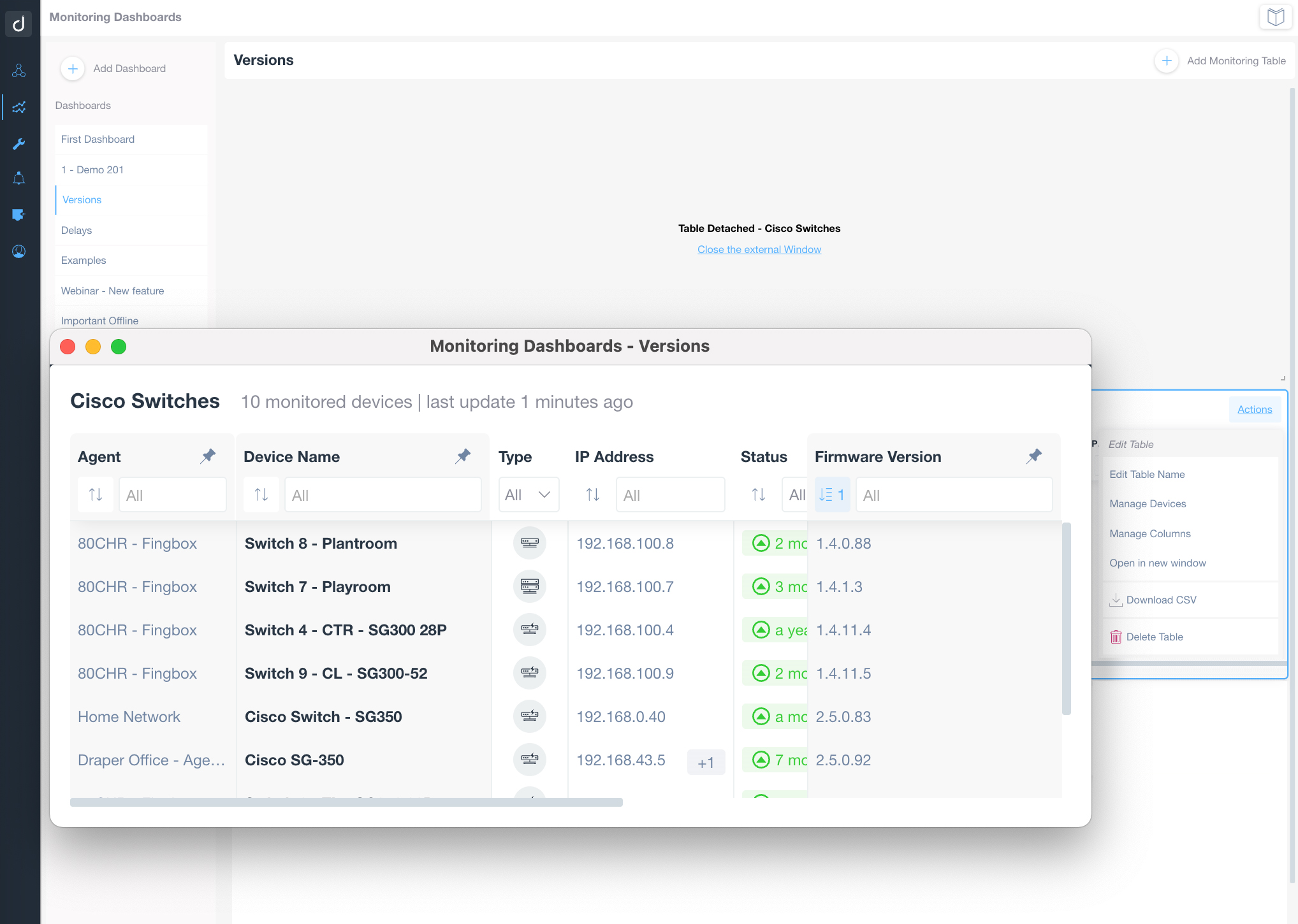Click the Actions link
Viewport: 1298px width, 924px height.
tap(1254, 409)
